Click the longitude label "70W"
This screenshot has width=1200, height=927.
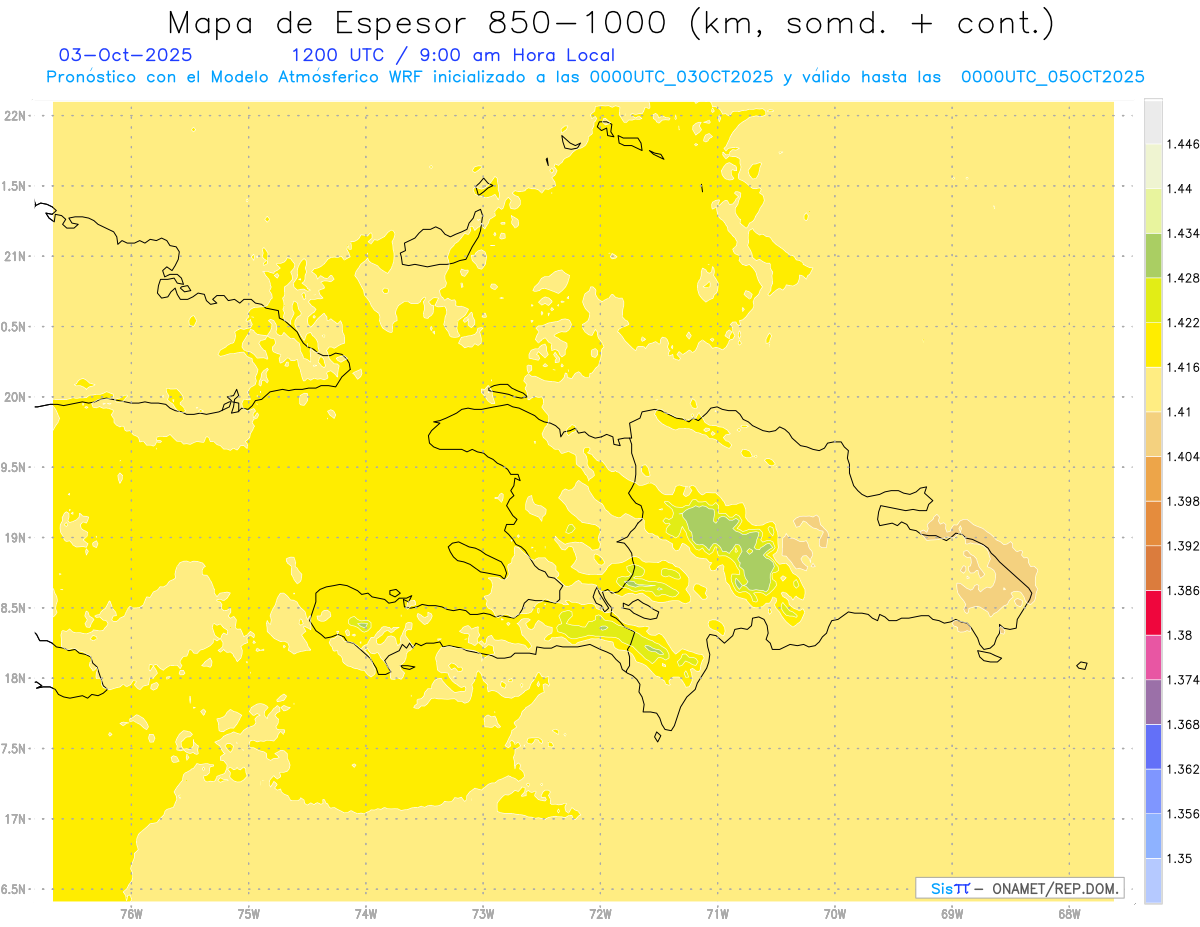pos(835,913)
